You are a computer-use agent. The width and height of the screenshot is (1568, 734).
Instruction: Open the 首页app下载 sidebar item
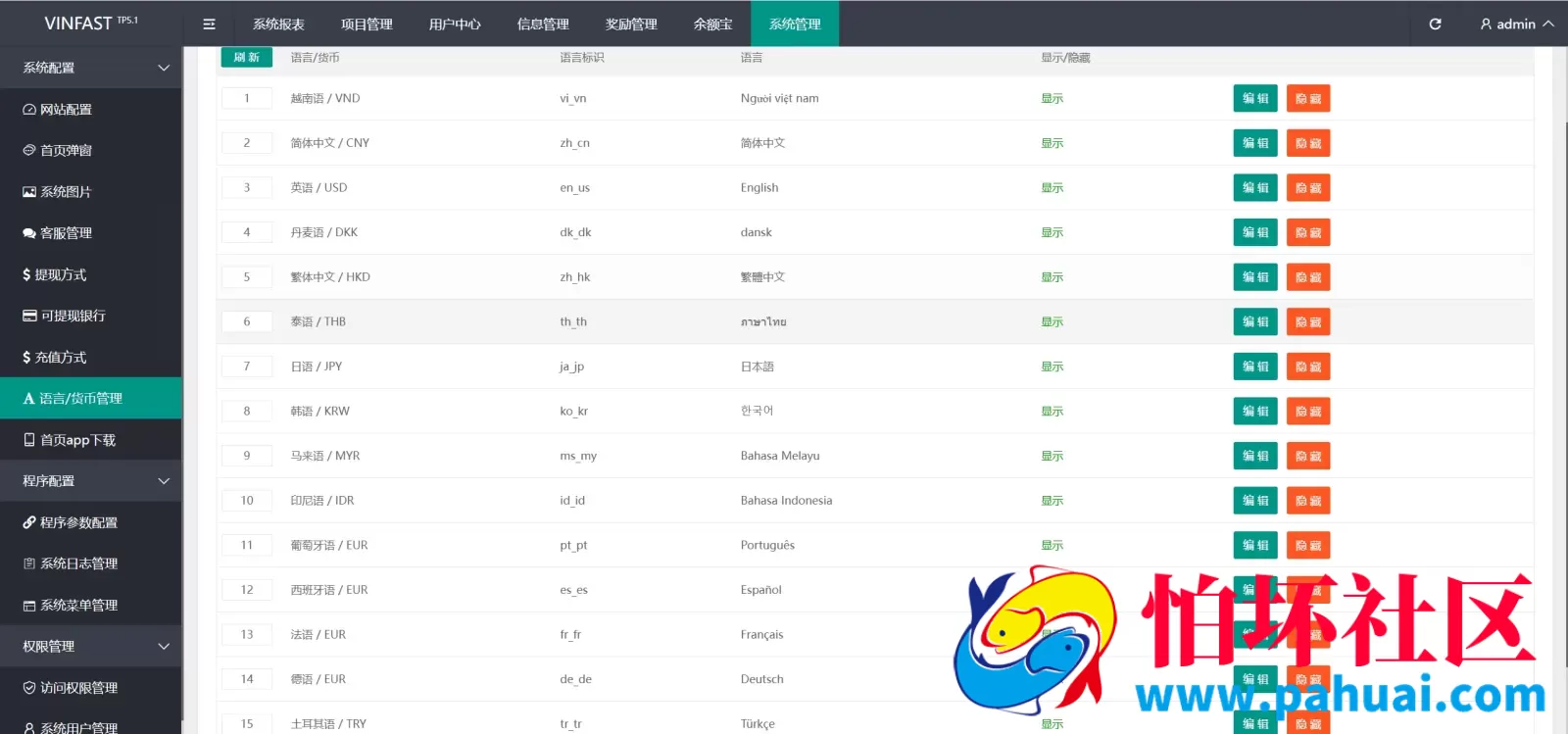pos(91,440)
